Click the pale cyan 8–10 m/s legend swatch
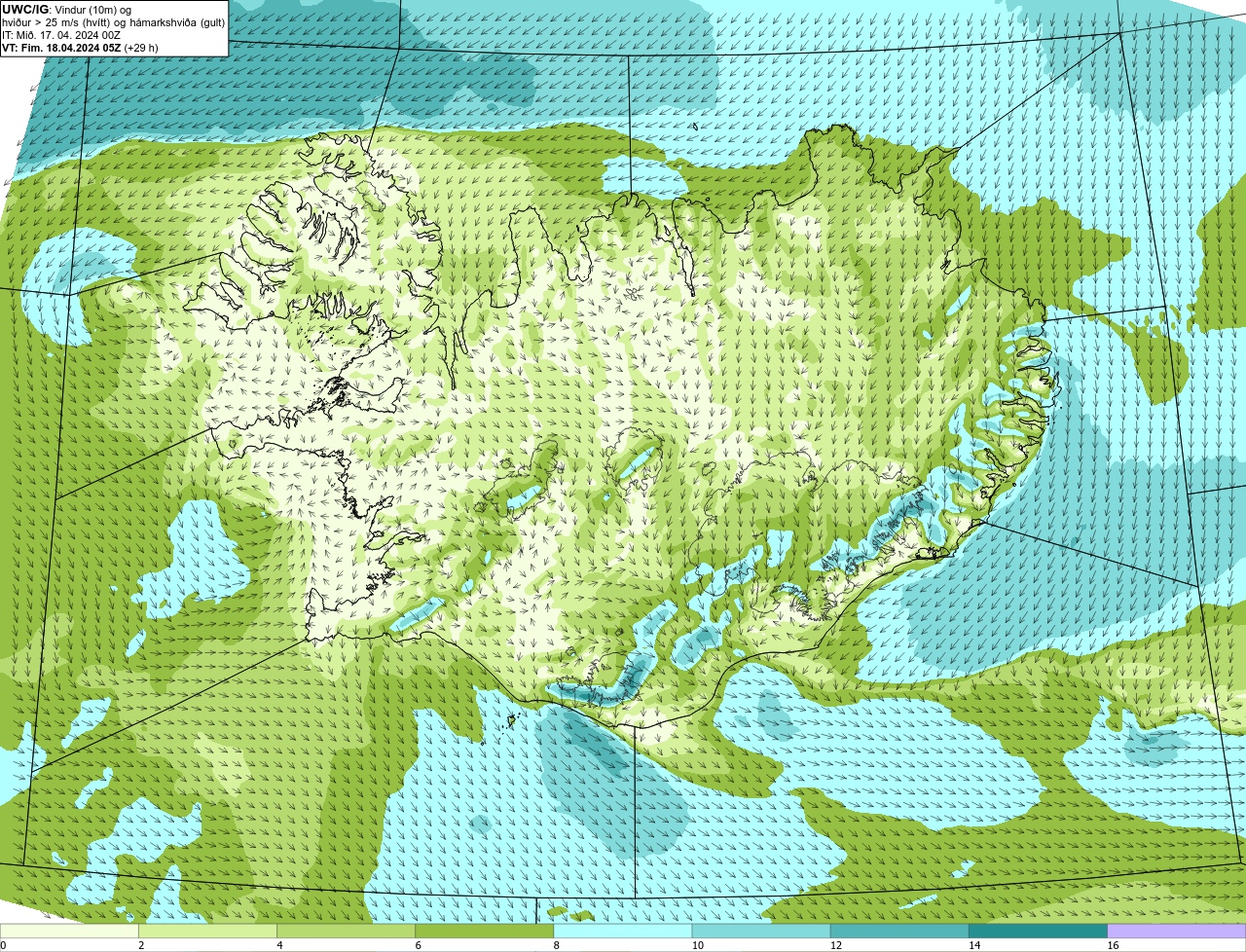 pos(623,931)
